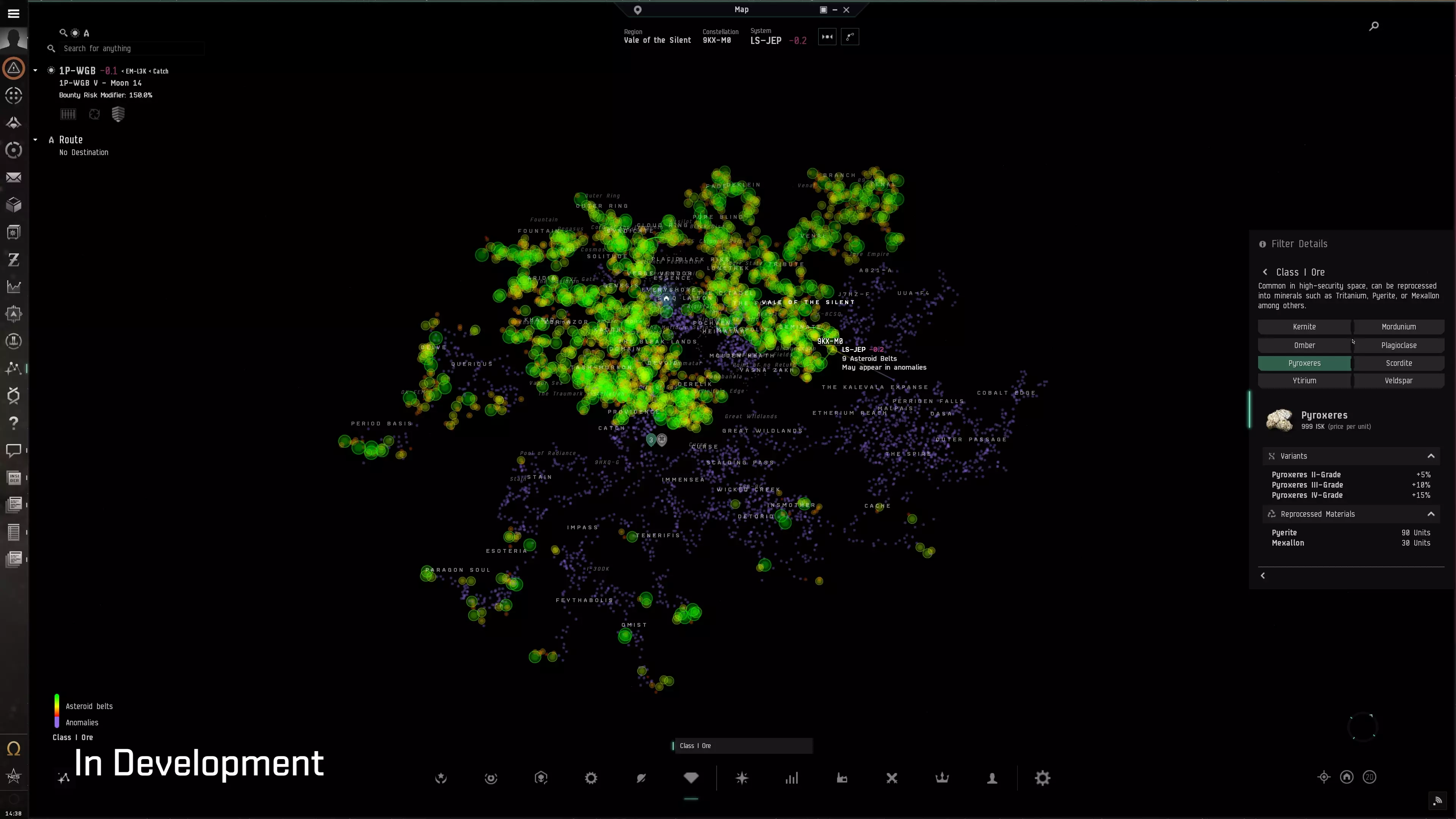Click the industry factory filter icon
Screen dimensions: 1456x819
(x=842, y=778)
